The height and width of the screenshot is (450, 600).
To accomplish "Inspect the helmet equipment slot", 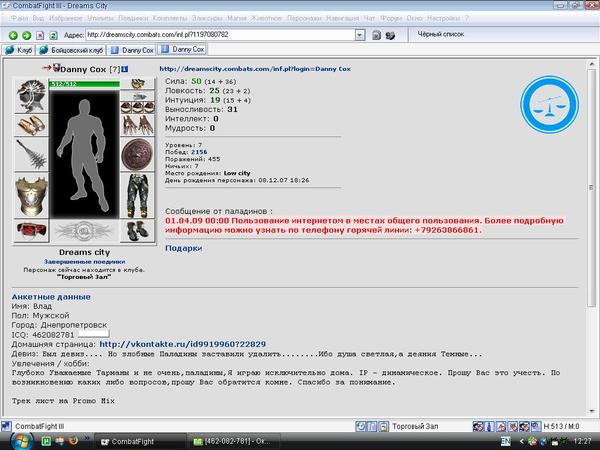I will 31,96.
